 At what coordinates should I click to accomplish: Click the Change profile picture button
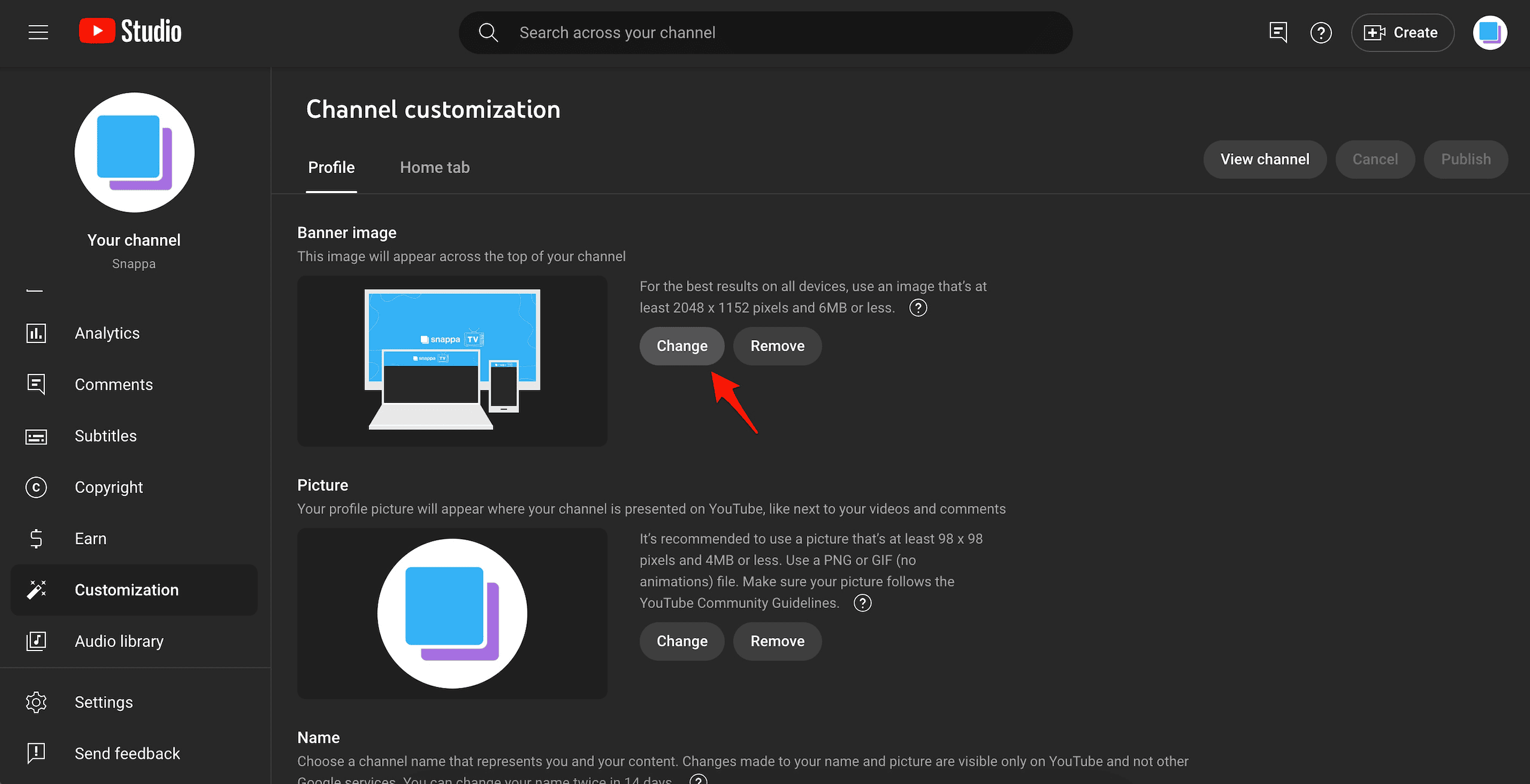click(x=682, y=641)
